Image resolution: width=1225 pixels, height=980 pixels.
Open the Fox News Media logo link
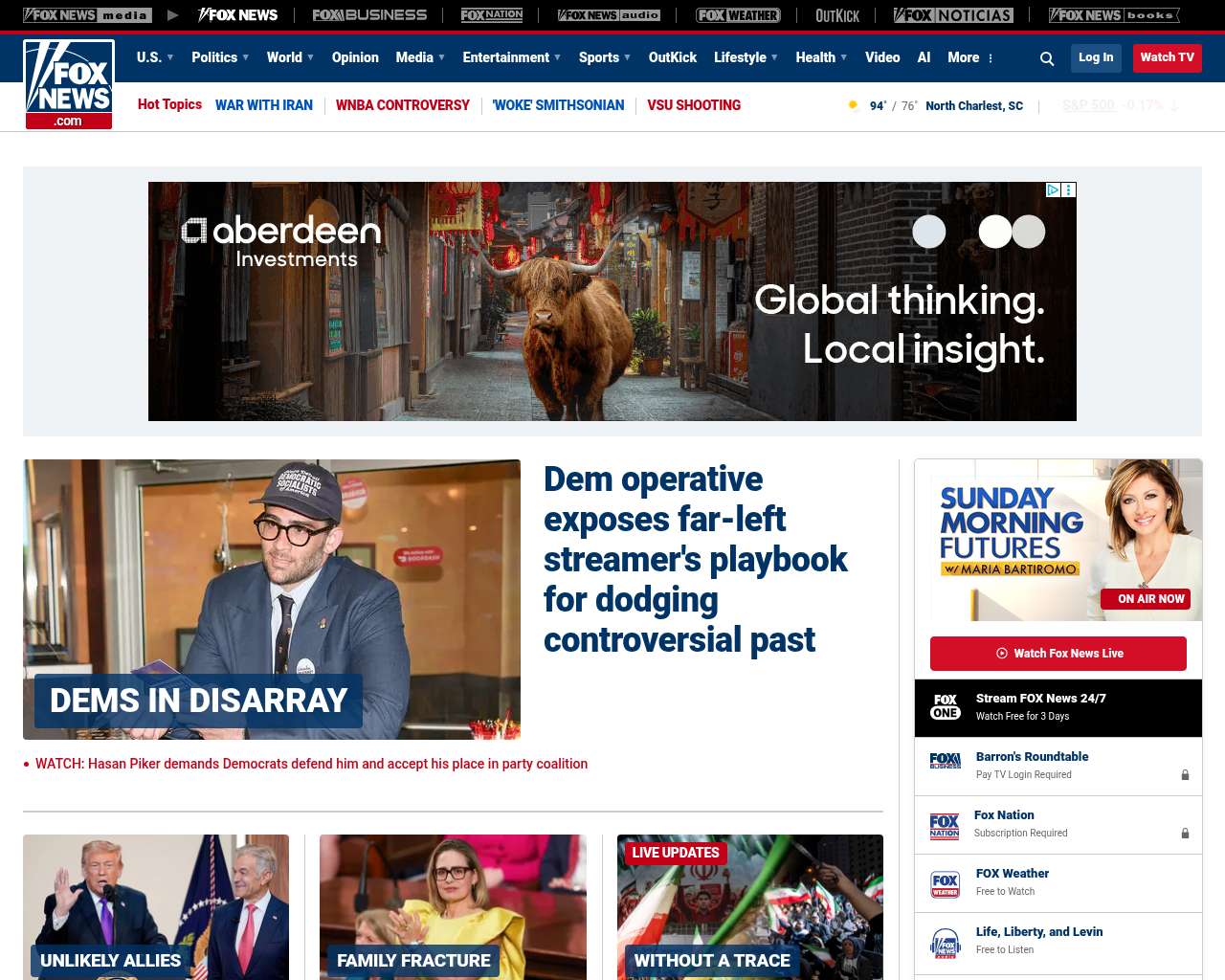pos(87,15)
